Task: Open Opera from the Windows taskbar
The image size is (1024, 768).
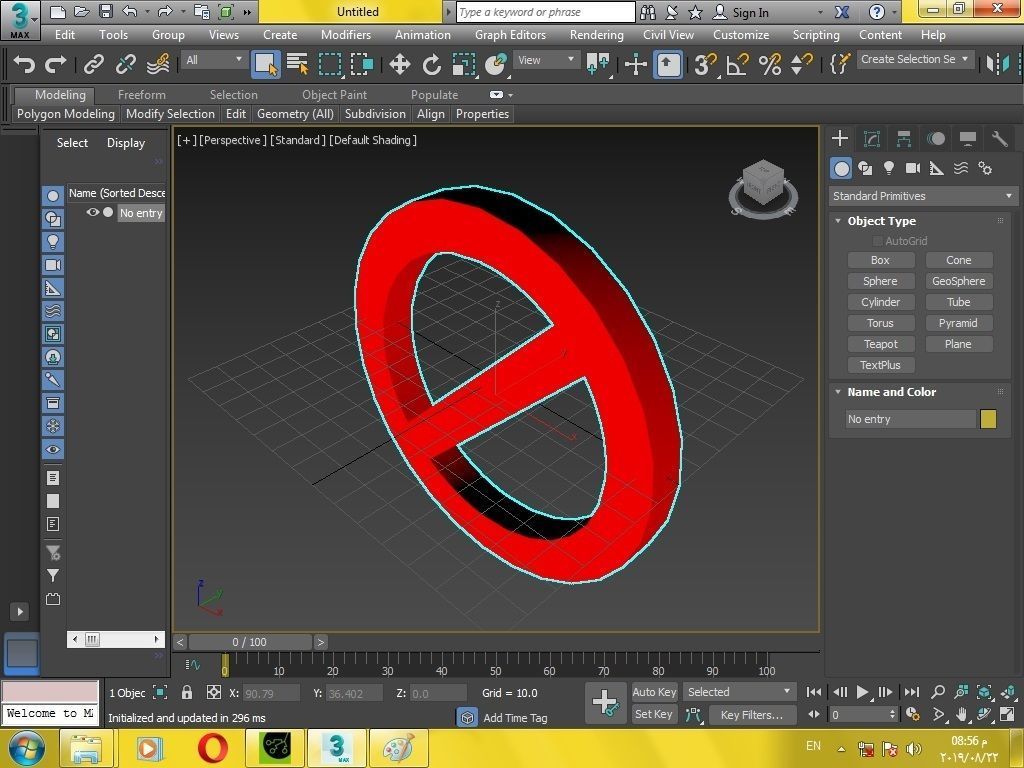Action: [x=213, y=748]
